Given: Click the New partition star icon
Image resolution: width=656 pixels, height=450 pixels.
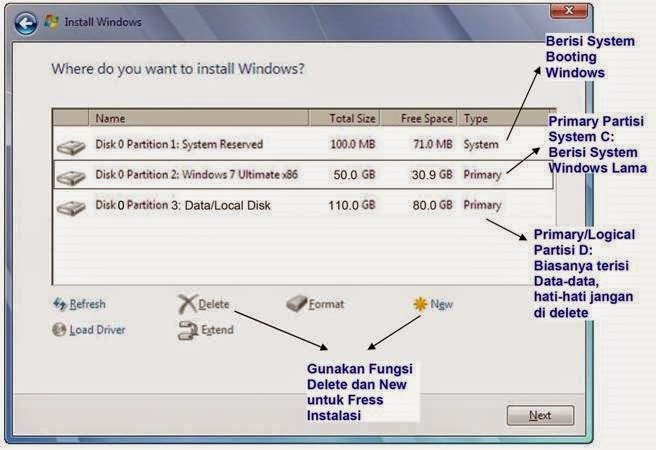Looking at the screenshot, I should [x=420, y=304].
